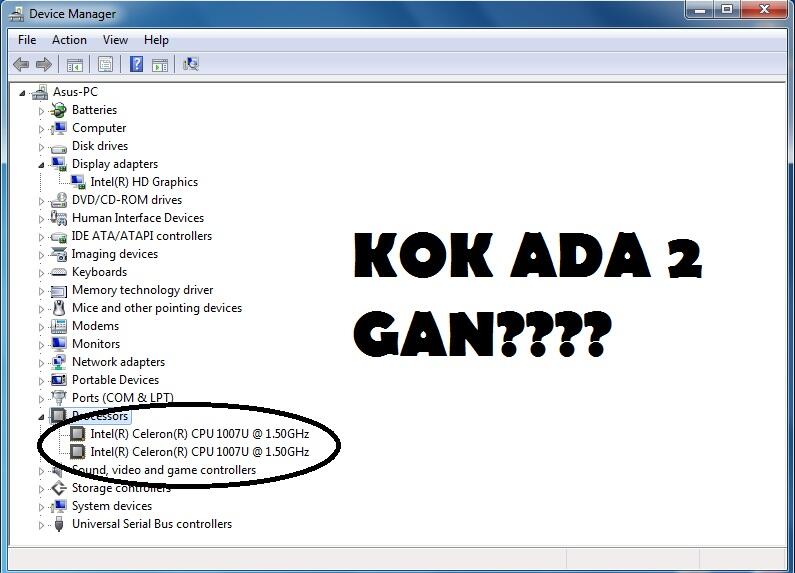Click the DVD/CD-ROM drives icon
The height and width of the screenshot is (573, 795).
59,200
